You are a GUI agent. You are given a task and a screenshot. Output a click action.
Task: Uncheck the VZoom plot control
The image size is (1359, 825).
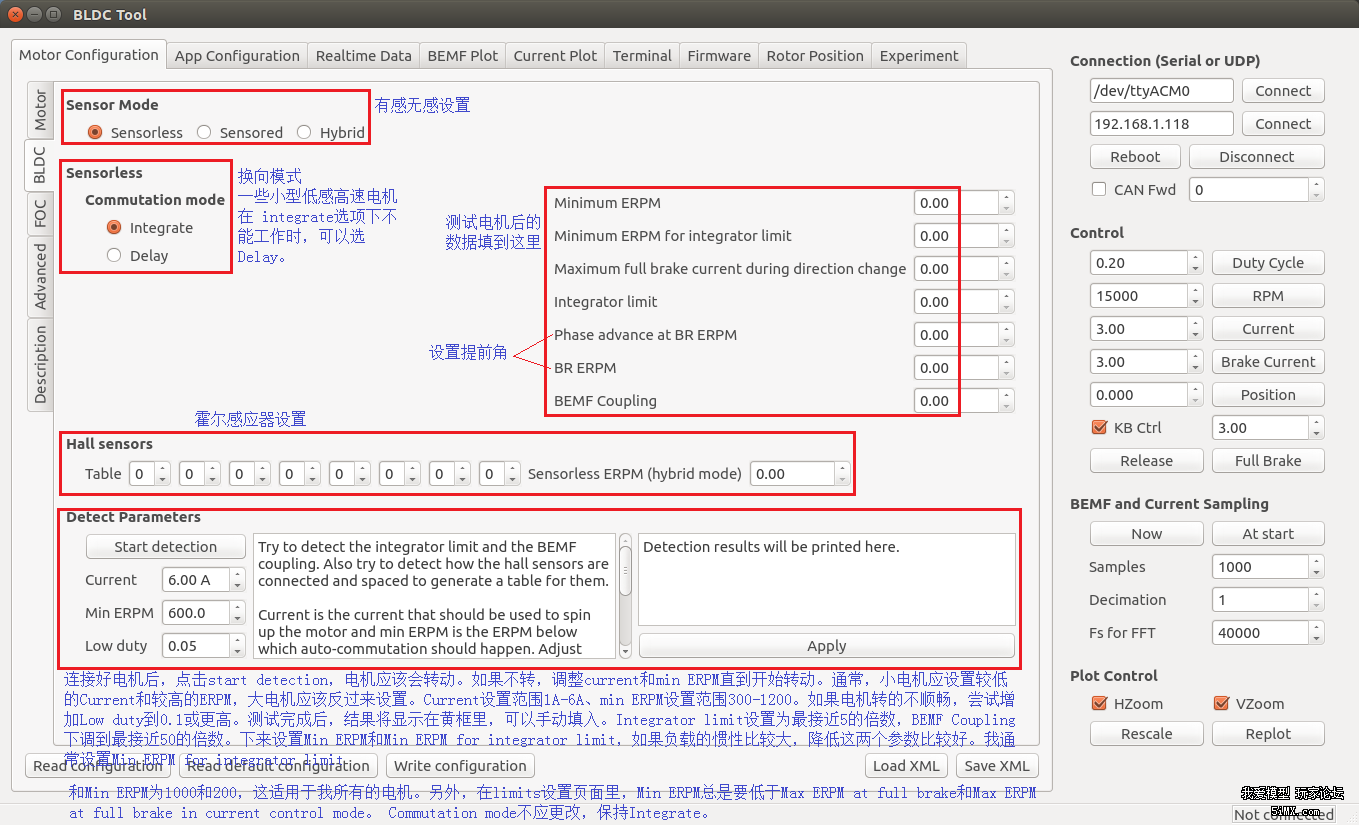[1221, 703]
